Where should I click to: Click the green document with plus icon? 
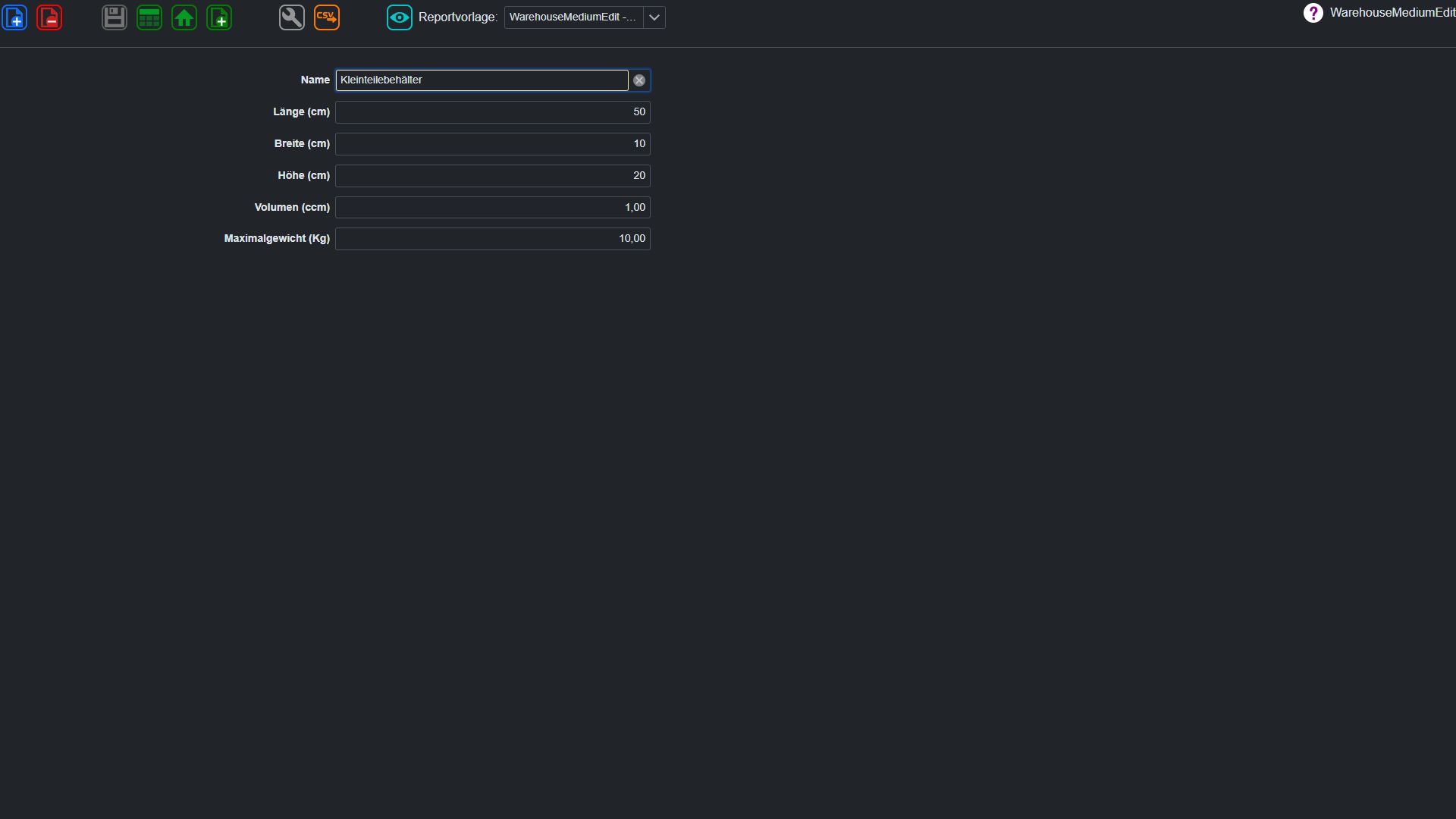[x=219, y=17]
